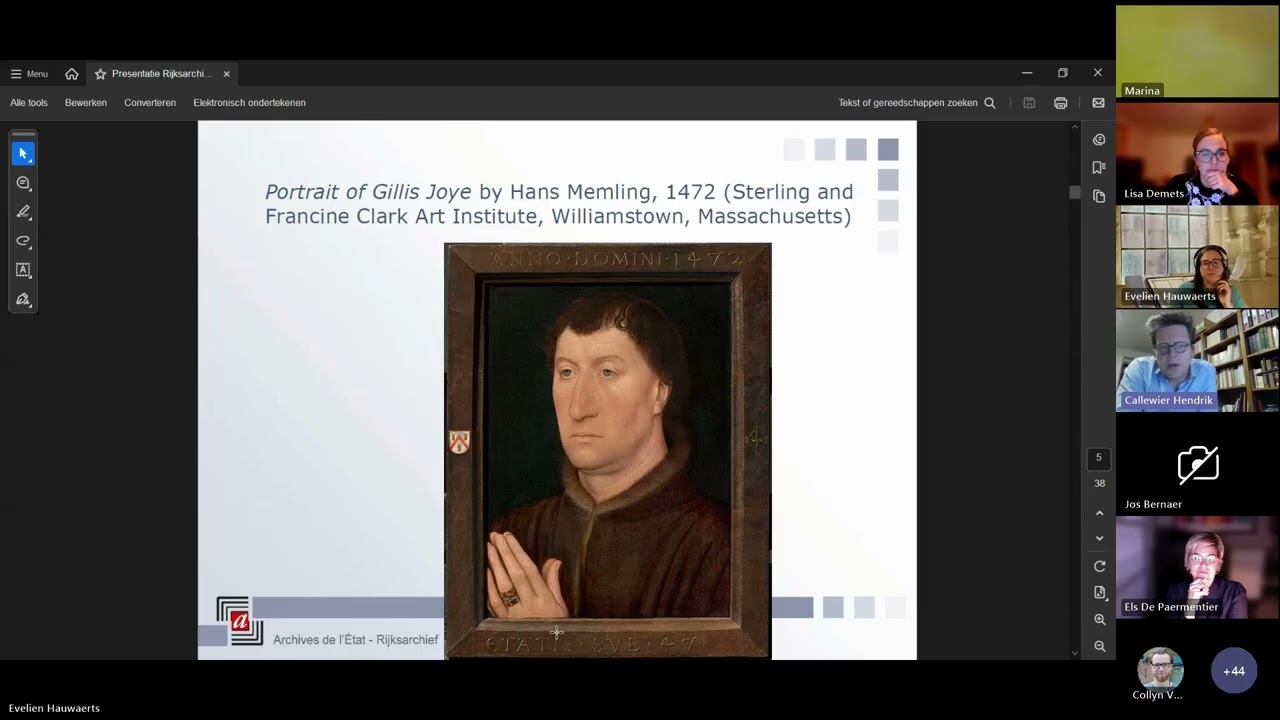Click the Gillis Joye portrait painting
The height and width of the screenshot is (720, 1280).
coord(607,450)
